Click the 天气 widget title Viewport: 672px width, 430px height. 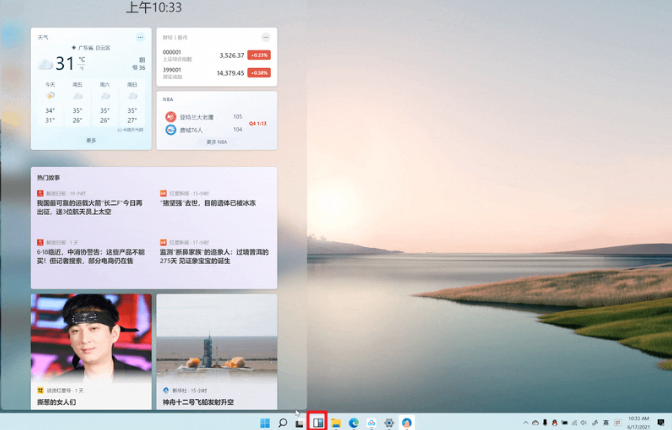[x=43, y=37]
